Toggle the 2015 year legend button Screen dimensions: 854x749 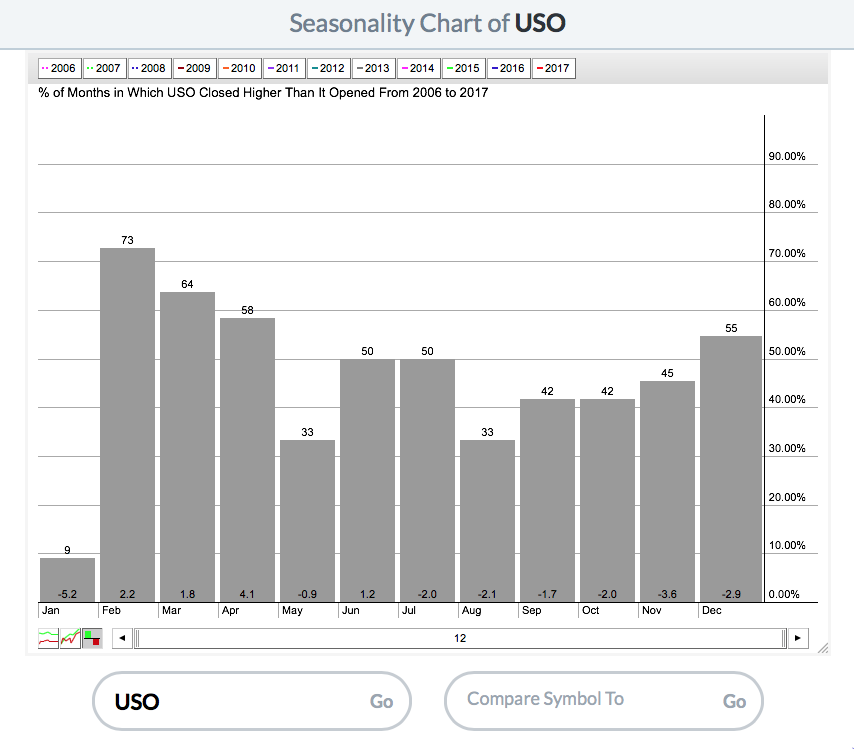(x=463, y=68)
